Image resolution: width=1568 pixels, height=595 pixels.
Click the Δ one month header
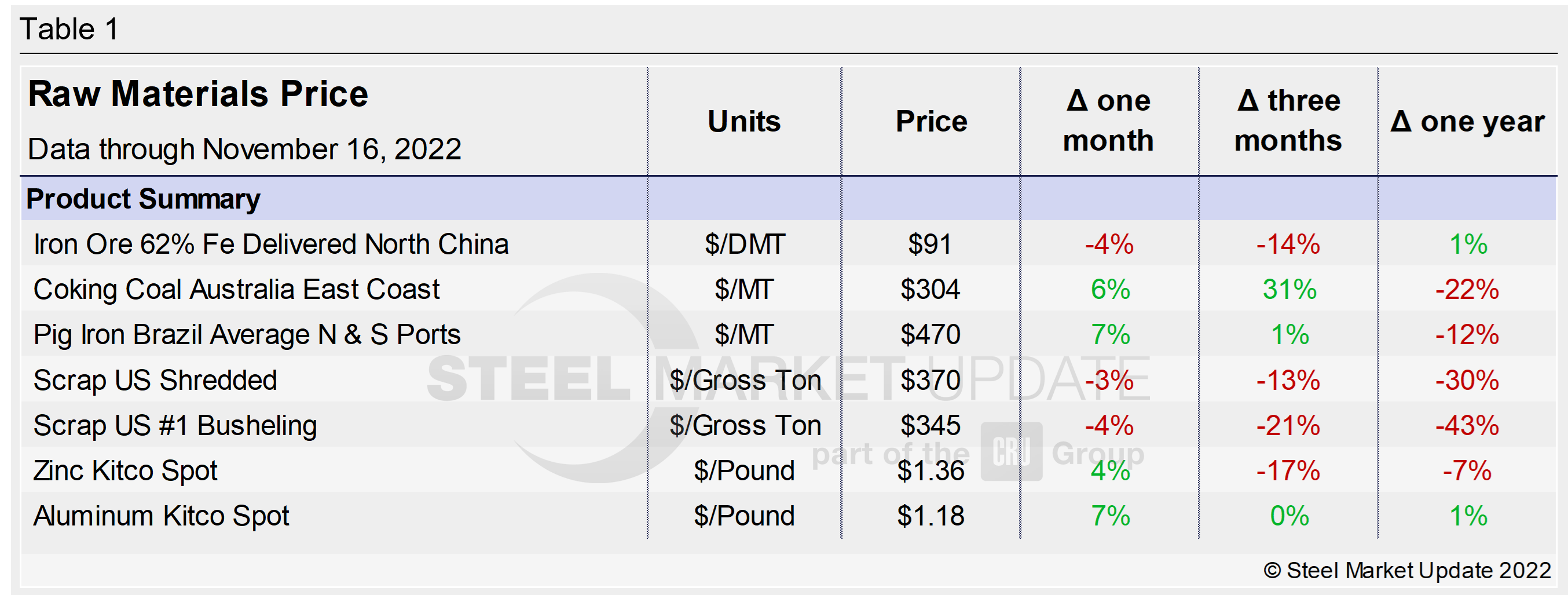tap(1108, 121)
